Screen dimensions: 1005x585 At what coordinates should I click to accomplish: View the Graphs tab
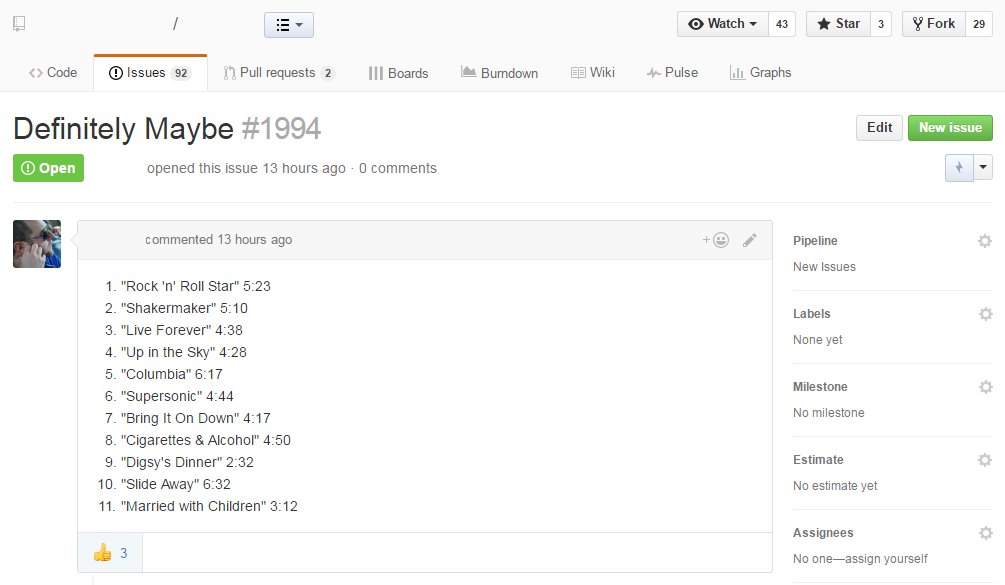[760, 72]
